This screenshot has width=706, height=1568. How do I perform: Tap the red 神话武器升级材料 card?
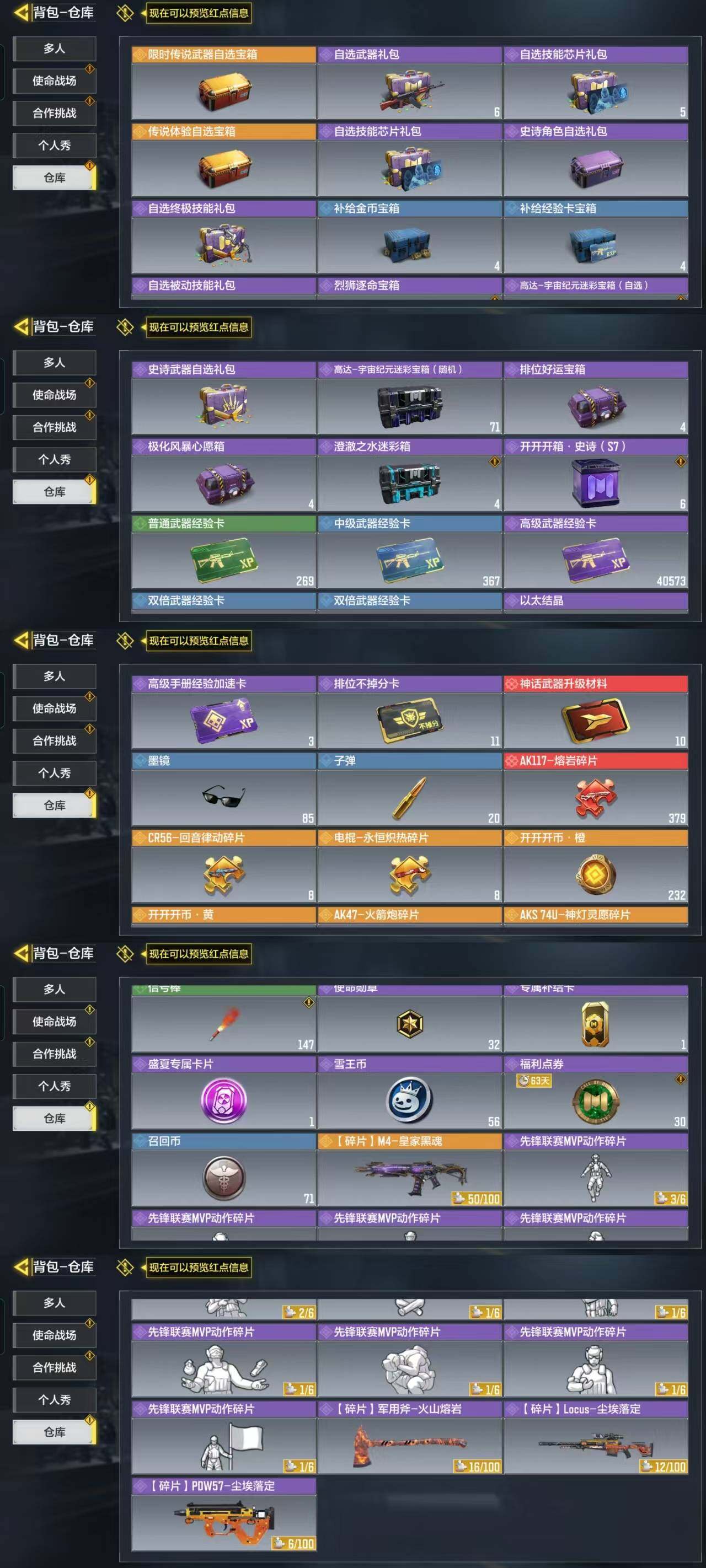[596, 713]
